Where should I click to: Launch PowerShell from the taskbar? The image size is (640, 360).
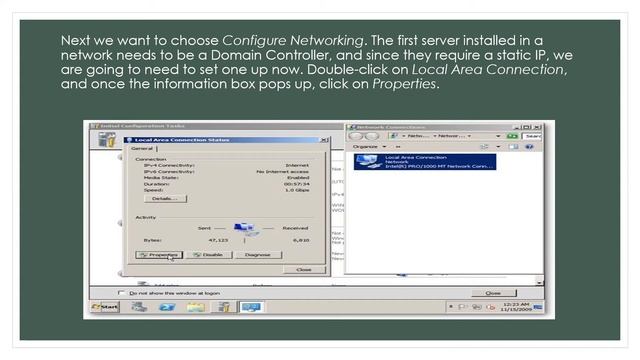(167, 307)
